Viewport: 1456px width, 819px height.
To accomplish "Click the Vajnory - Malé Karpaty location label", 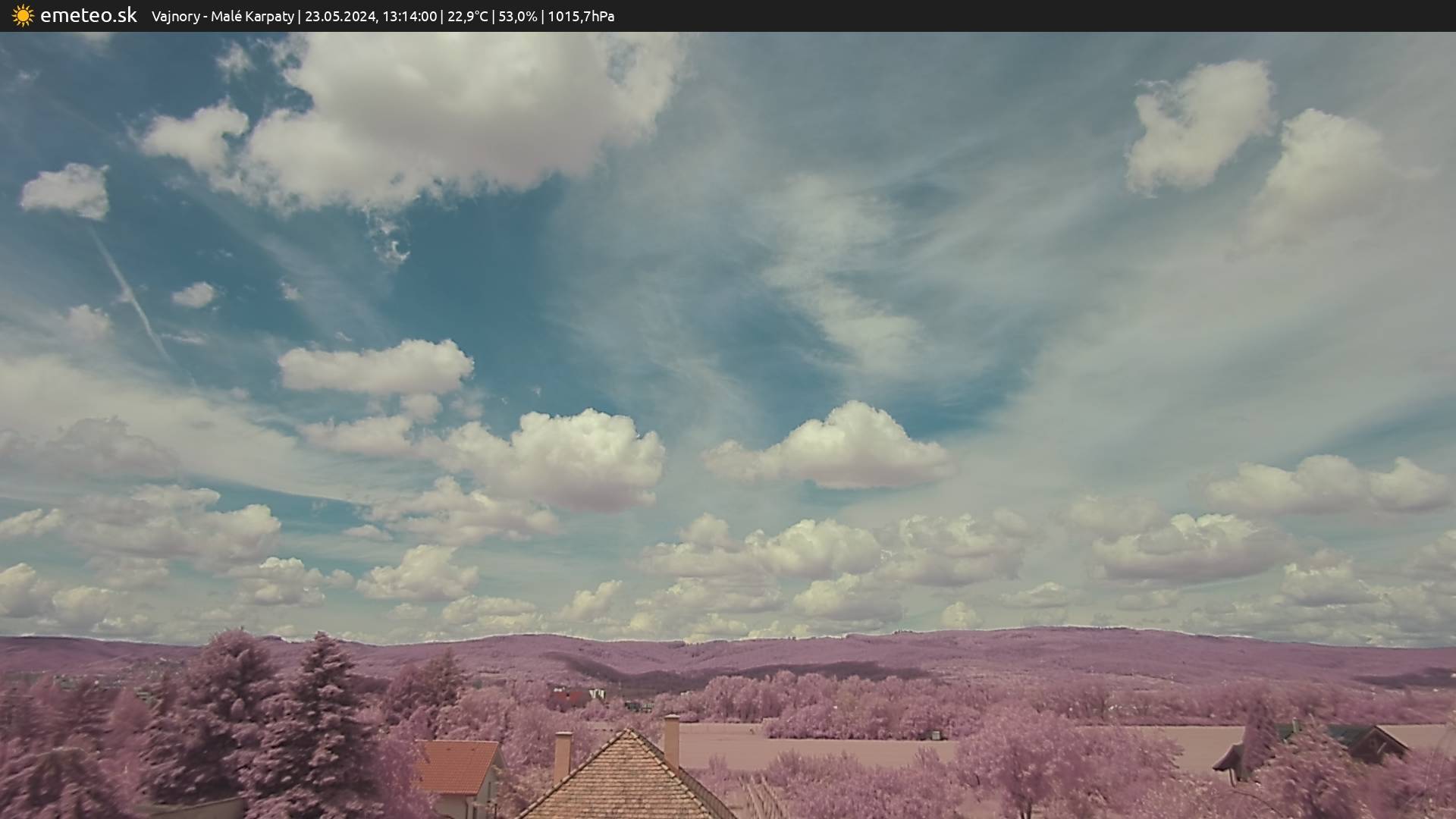I will click(222, 17).
